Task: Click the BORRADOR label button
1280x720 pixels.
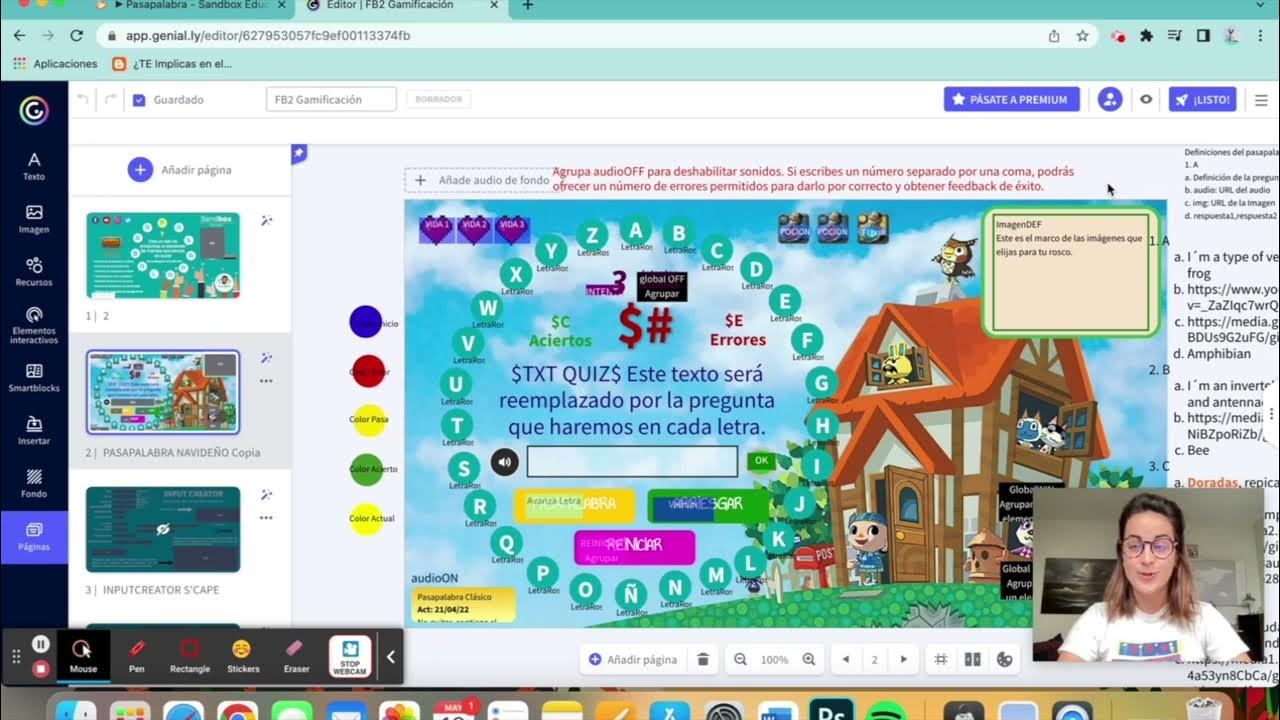Action: (x=438, y=99)
